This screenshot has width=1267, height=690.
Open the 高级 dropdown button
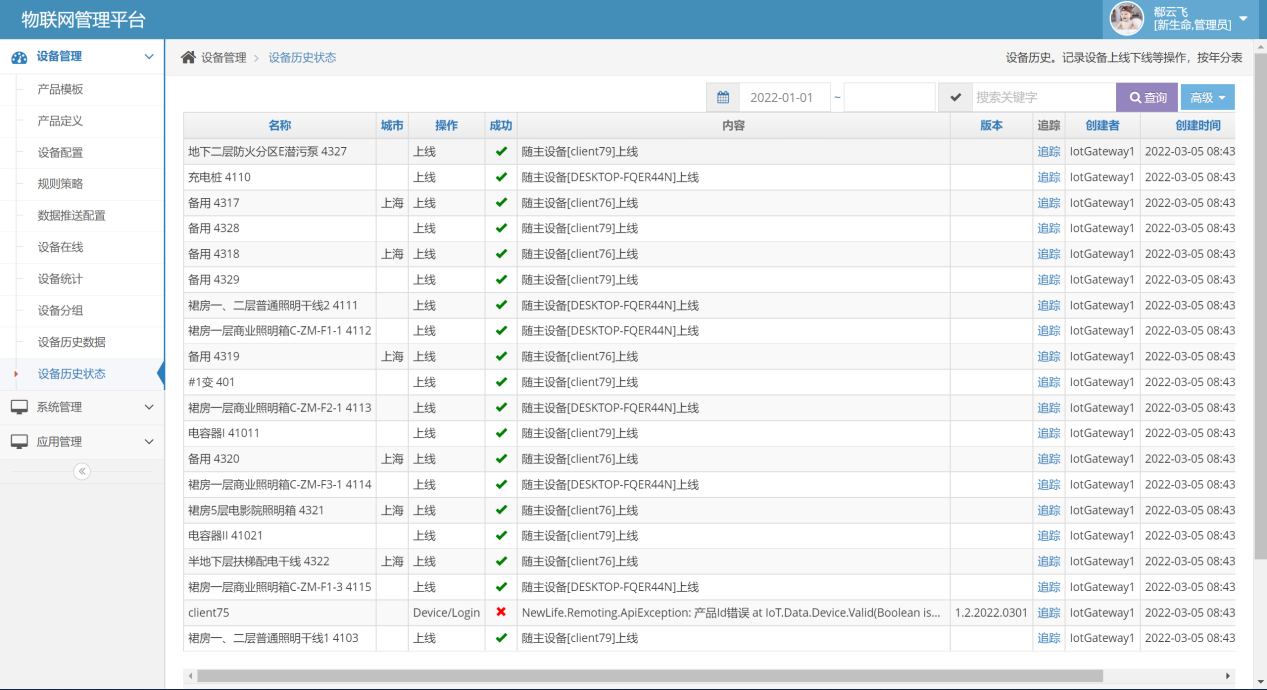(1208, 97)
